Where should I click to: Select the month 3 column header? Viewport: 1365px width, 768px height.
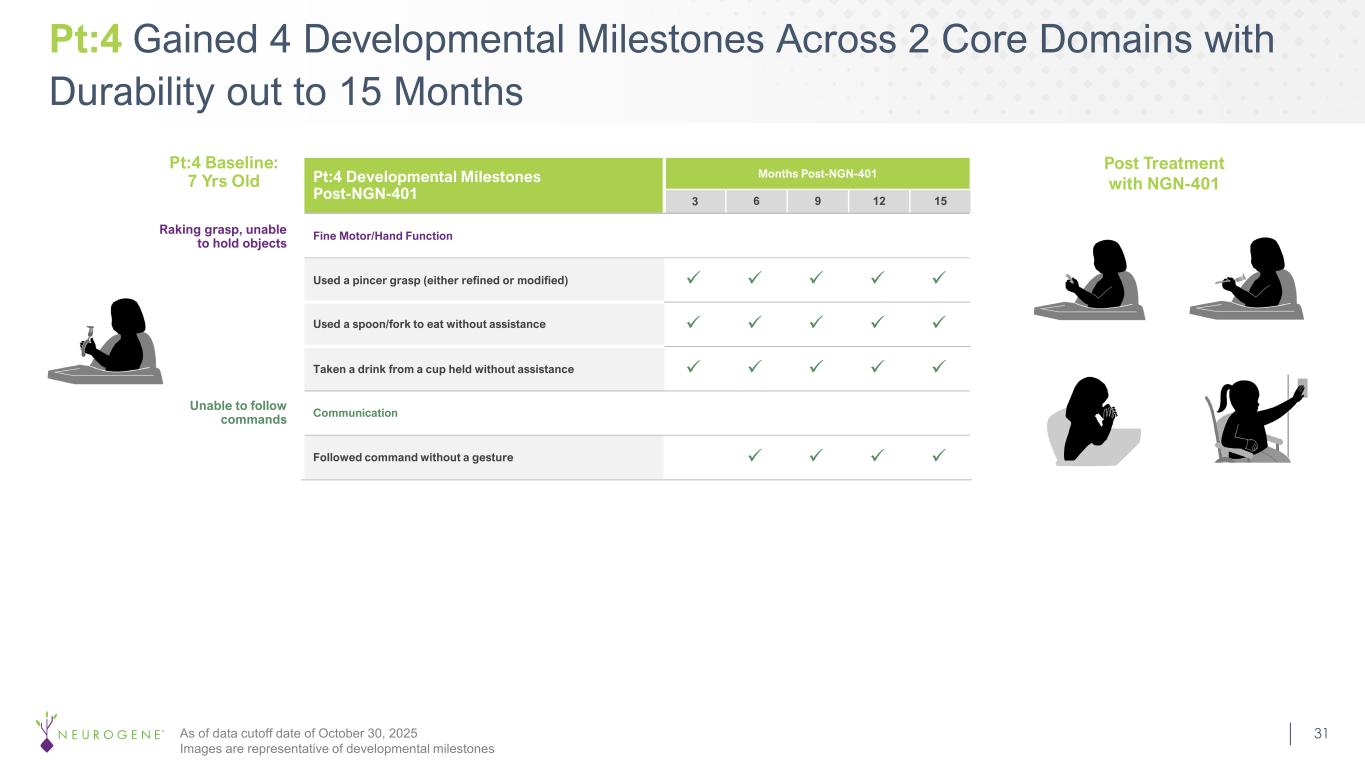pos(694,201)
